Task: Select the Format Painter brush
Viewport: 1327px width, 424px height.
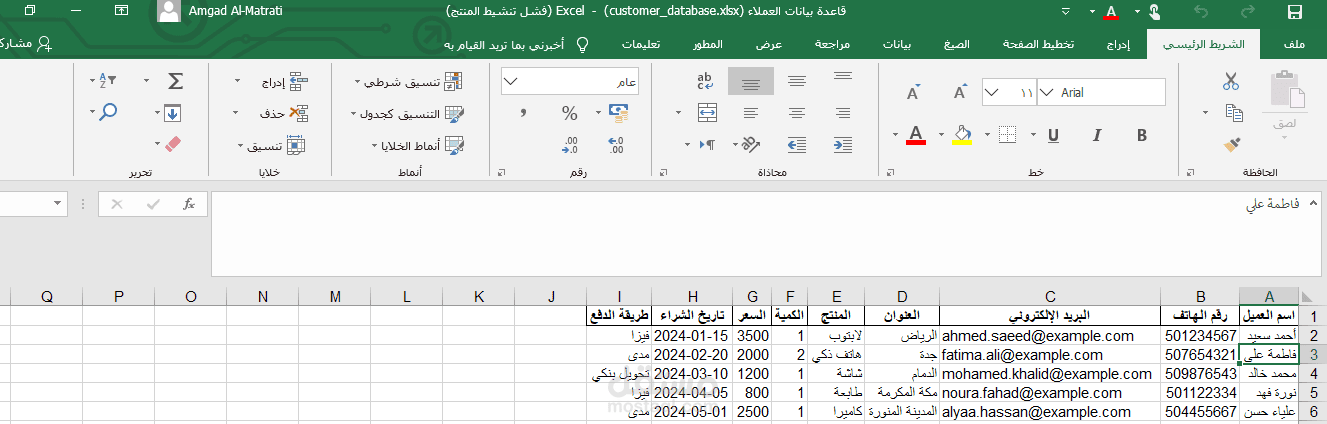Action: [x=1232, y=144]
